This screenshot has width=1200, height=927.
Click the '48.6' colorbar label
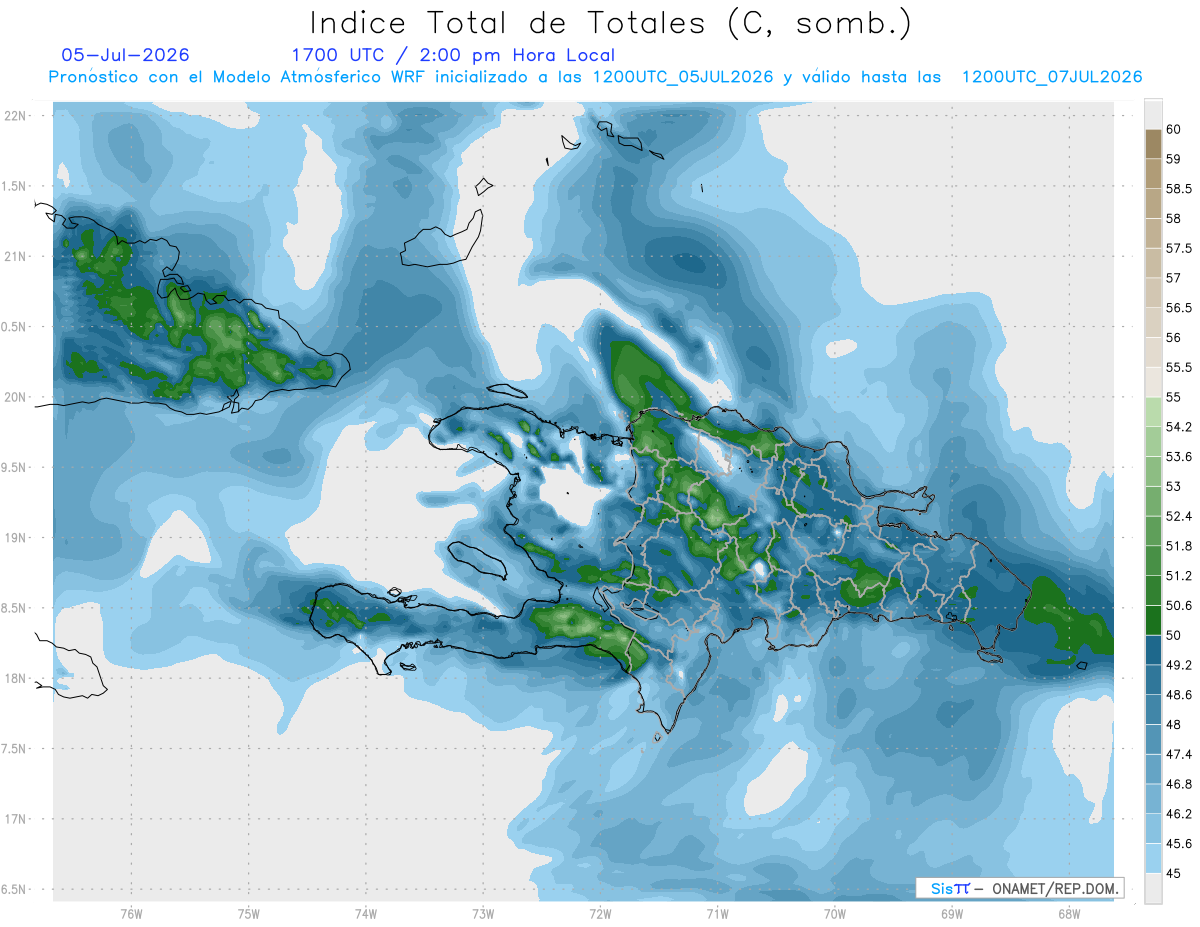tap(1179, 695)
